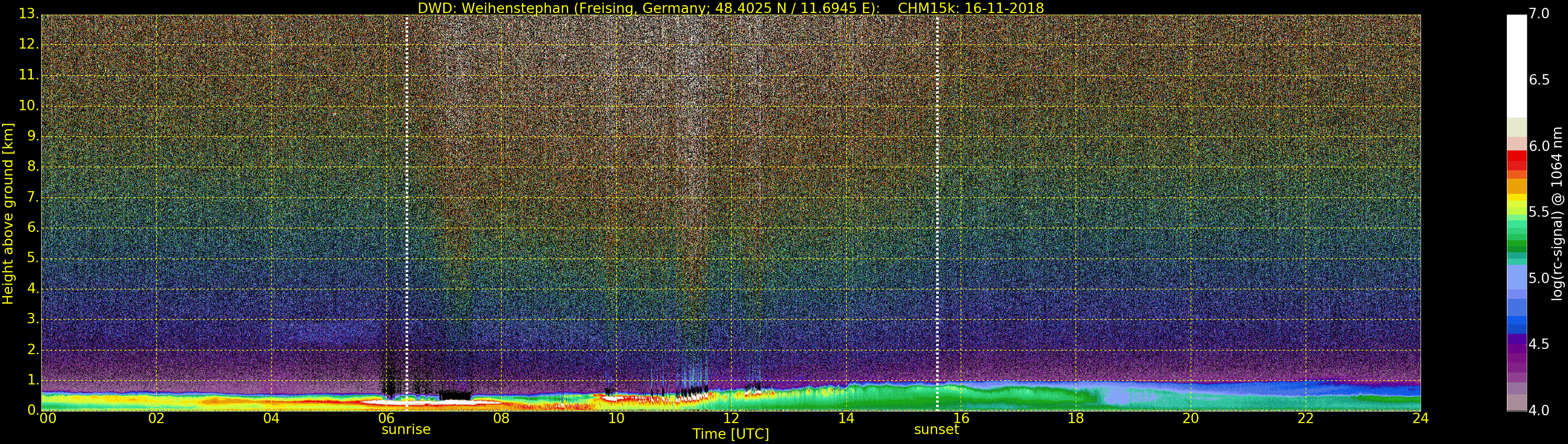This screenshot has height=444, width=1568.
Task: Click the colorbar label "log(rc-signal) @ 1064 nm"
Action: 1557,214
